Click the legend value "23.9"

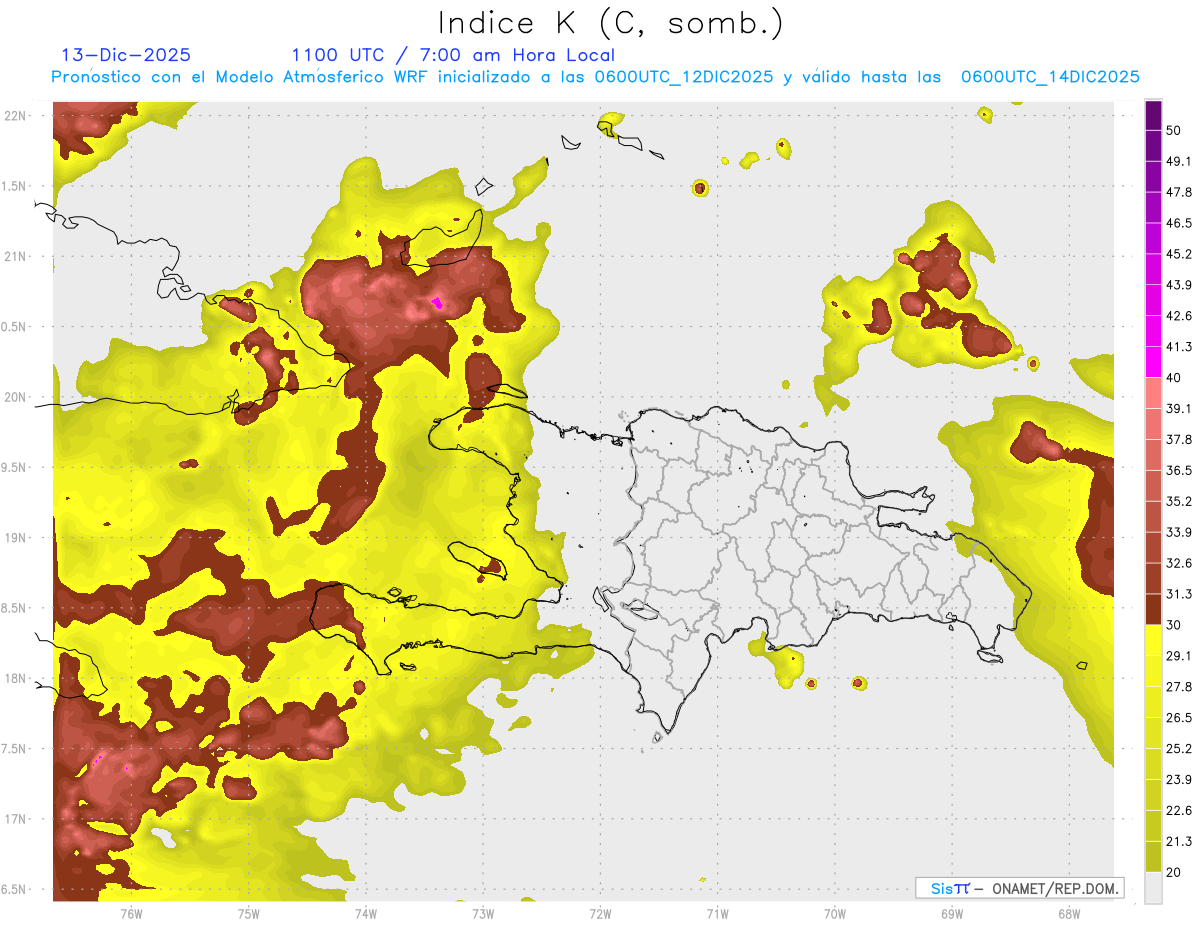click(1180, 780)
